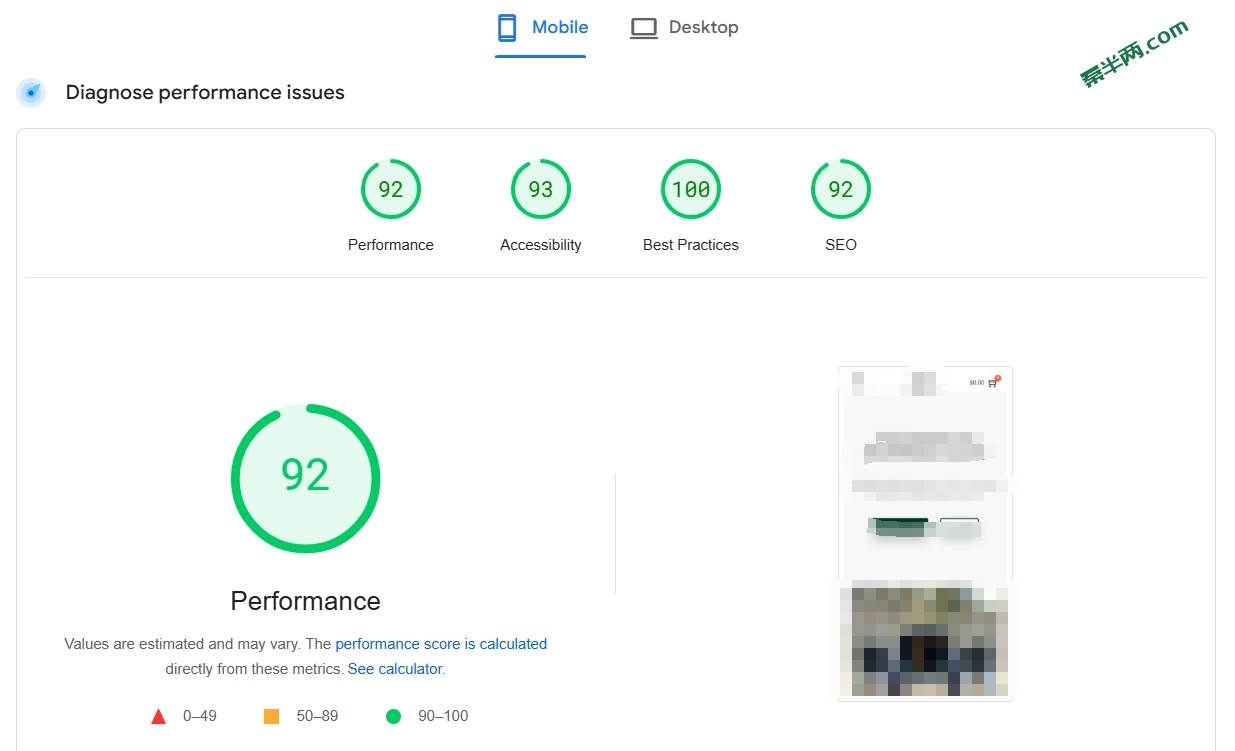Open the 'See calculator' link
Viewport: 1235px width, 751px height.
(x=394, y=669)
